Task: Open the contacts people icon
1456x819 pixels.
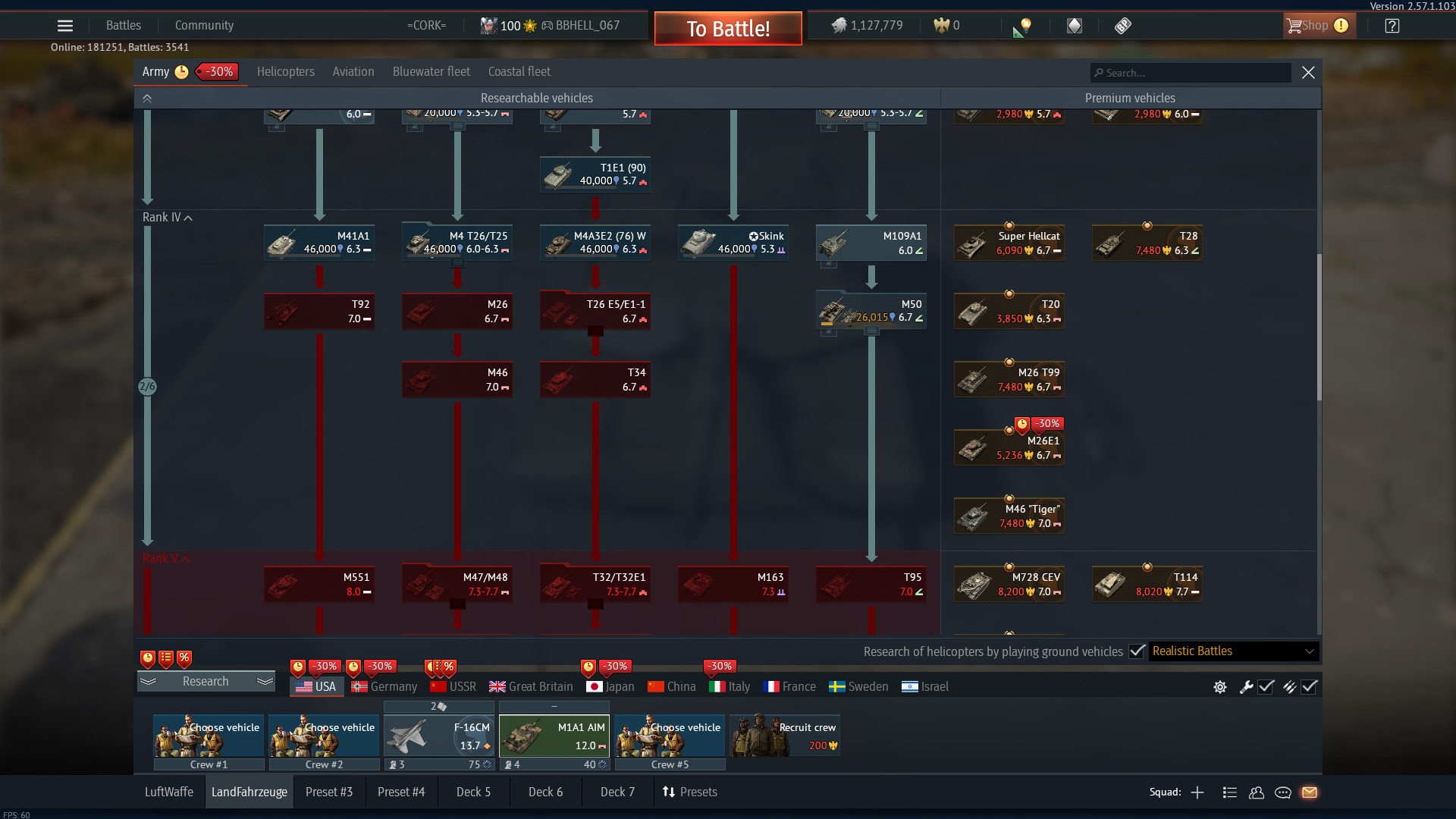Action: (1257, 792)
